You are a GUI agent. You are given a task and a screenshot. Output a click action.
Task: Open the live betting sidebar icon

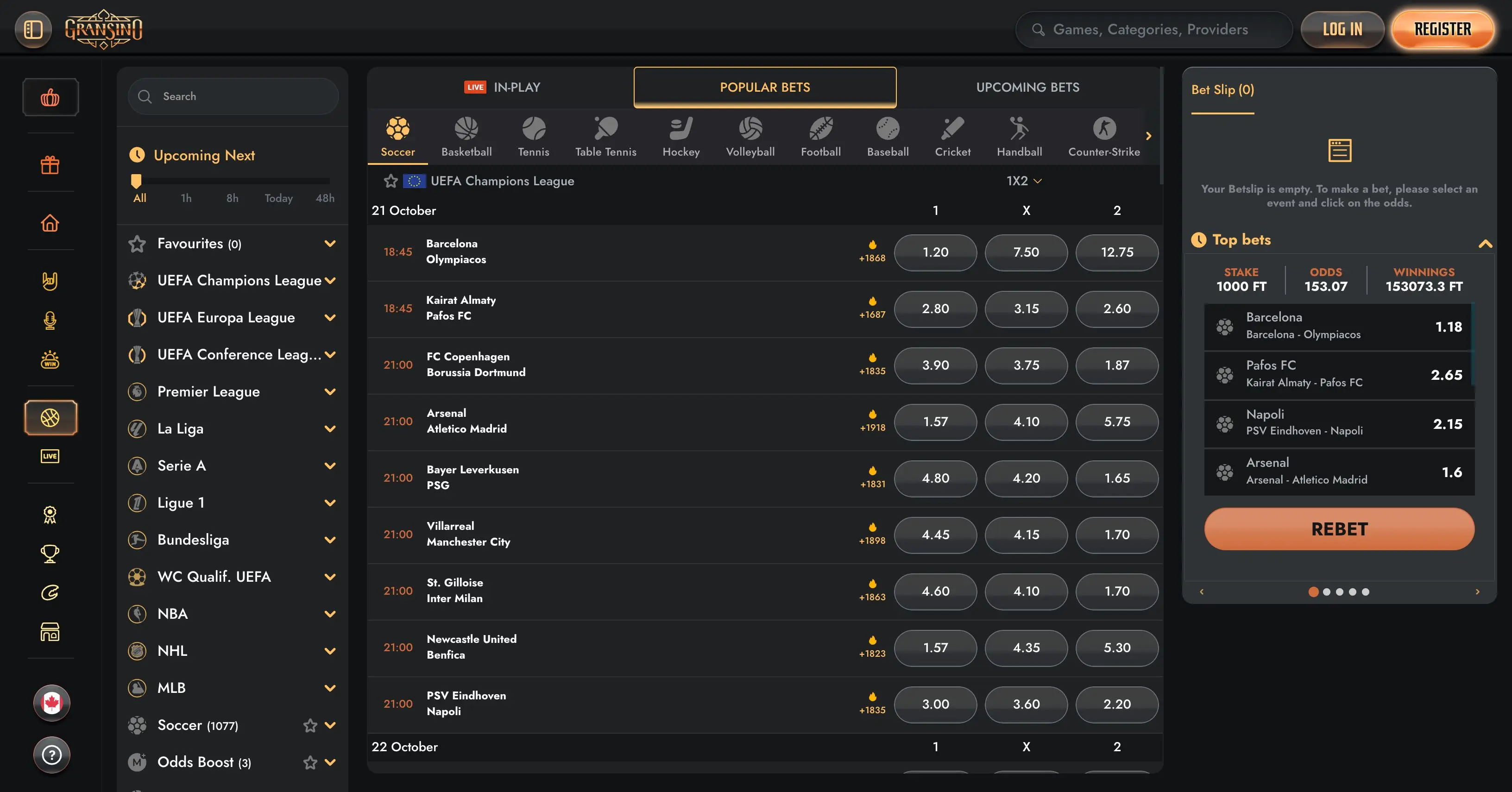point(50,456)
